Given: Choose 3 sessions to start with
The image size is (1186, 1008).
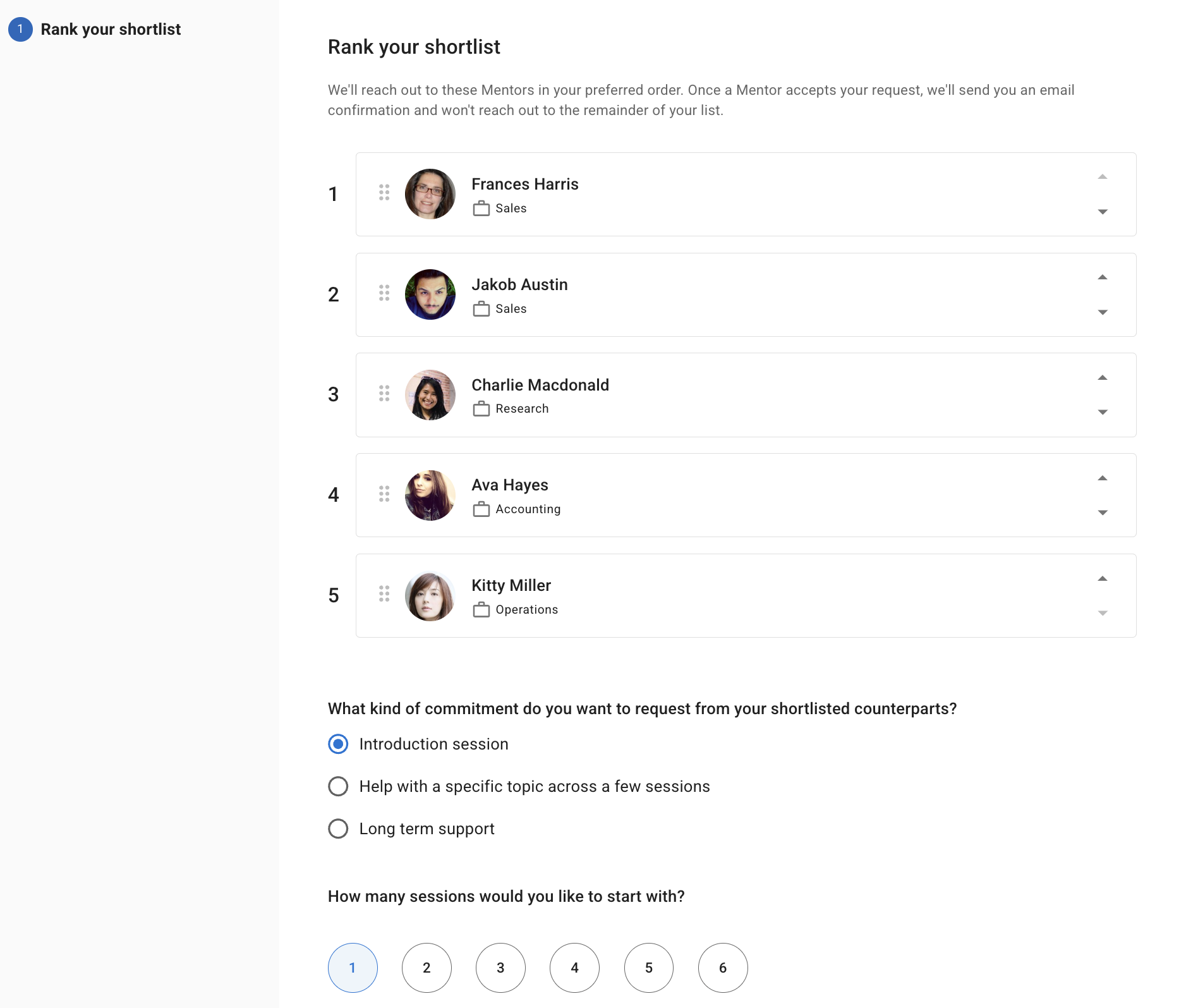Looking at the screenshot, I should click(500, 968).
